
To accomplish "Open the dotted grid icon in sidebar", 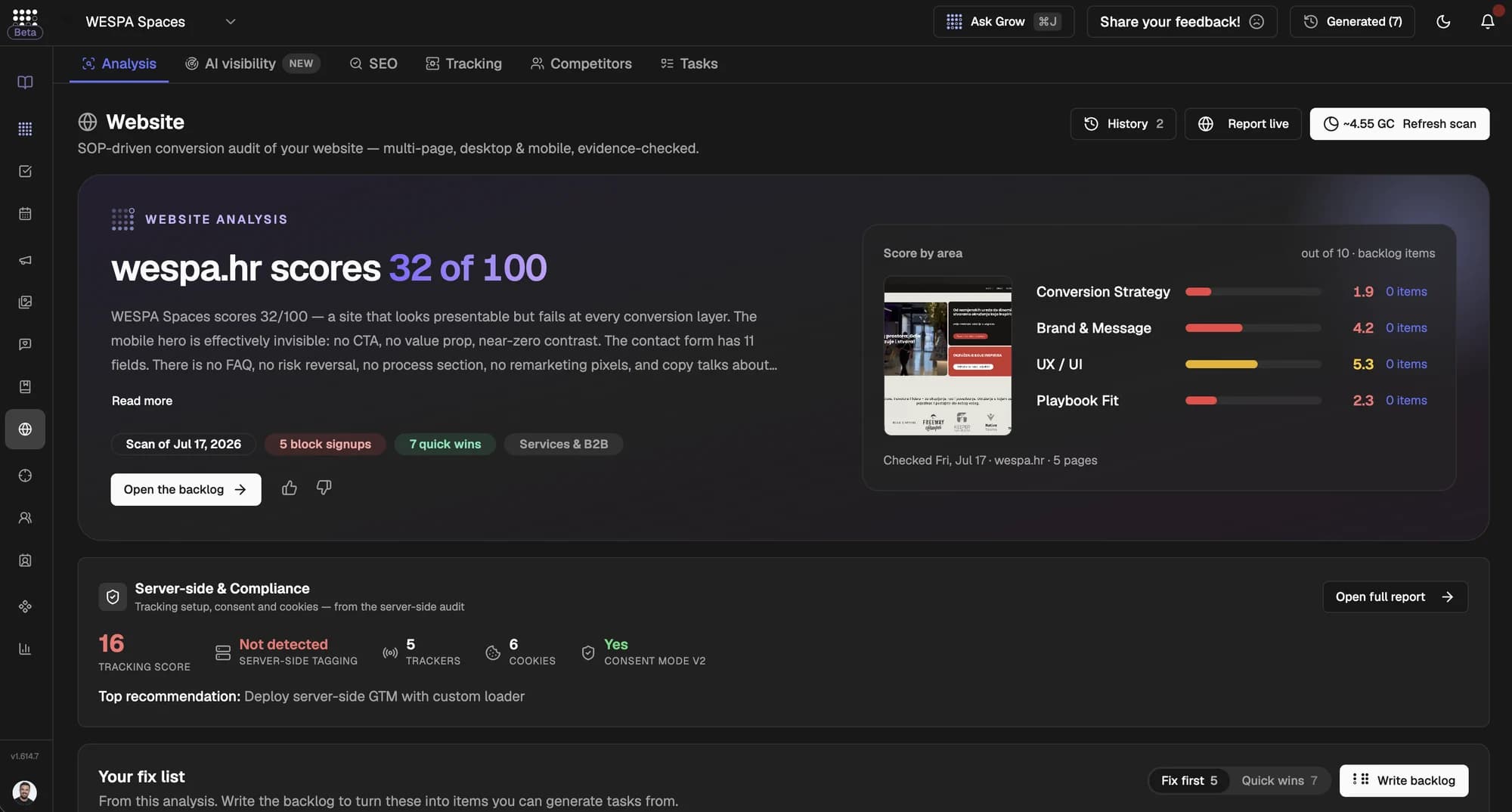I will [x=25, y=129].
